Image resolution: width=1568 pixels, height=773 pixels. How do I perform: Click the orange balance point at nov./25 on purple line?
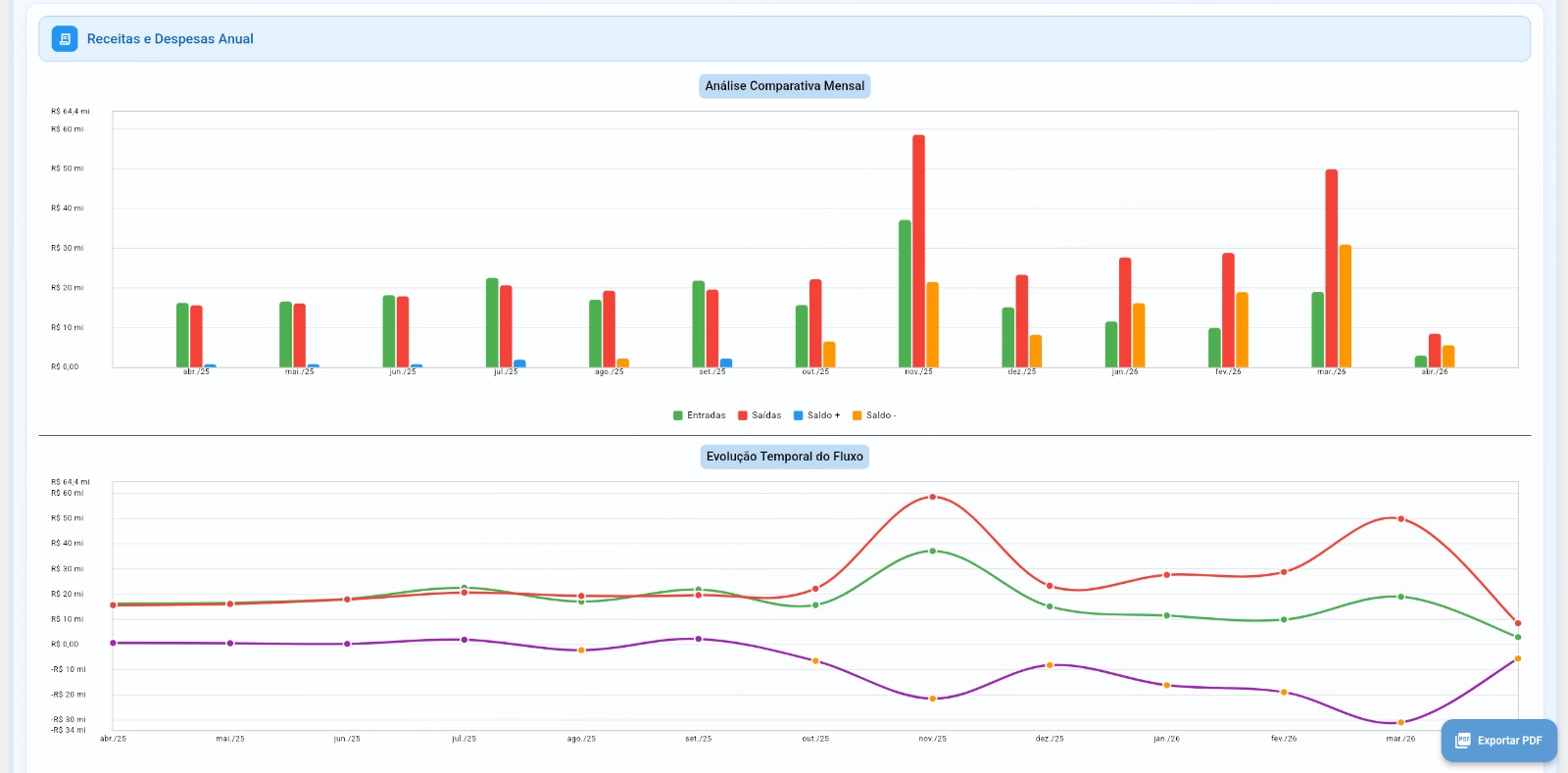[x=933, y=699]
